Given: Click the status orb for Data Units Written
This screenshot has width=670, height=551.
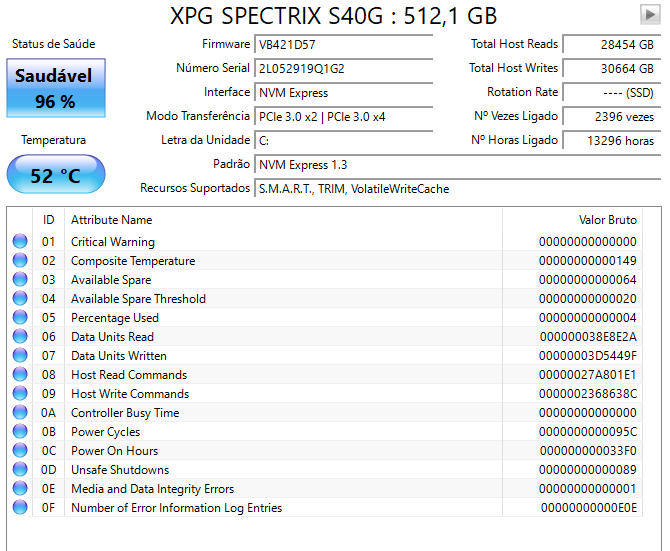Looking at the screenshot, I should [x=20, y=355].
